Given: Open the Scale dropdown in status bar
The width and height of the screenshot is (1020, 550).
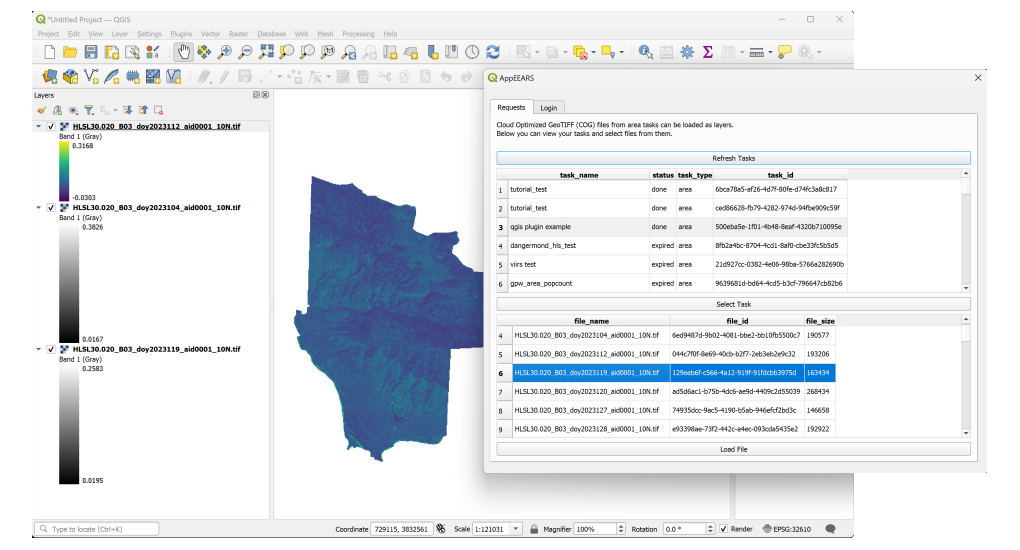Looking at the screenshot, I should tap(516, 529).
